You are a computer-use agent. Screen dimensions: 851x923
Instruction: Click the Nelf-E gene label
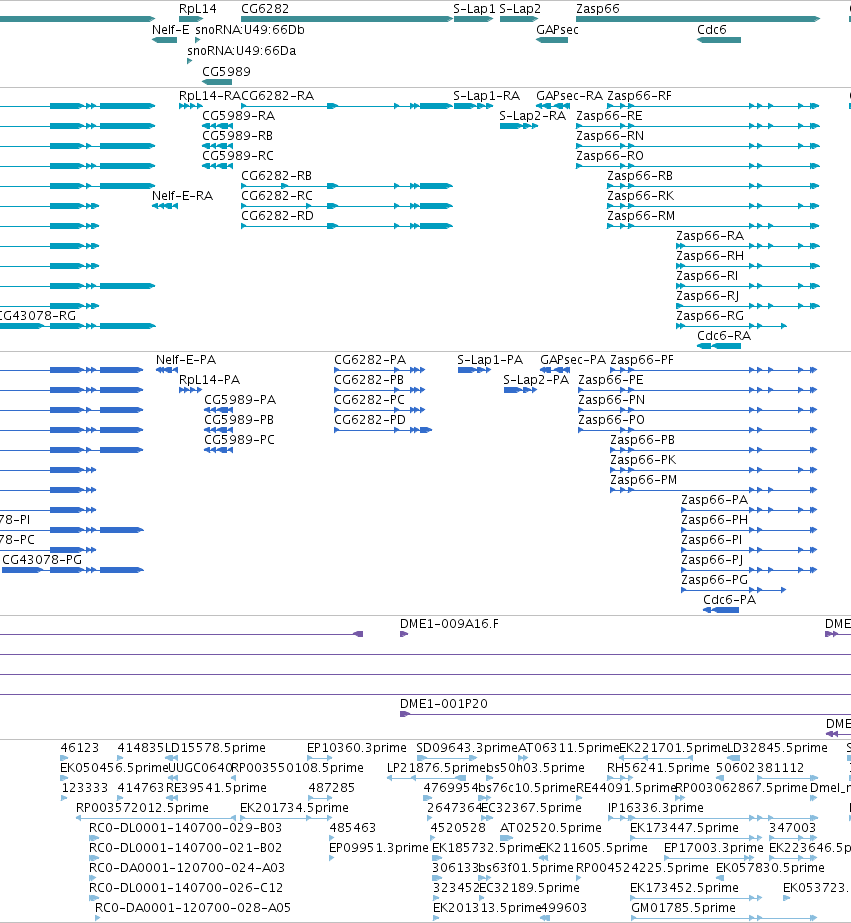[171, 30]
